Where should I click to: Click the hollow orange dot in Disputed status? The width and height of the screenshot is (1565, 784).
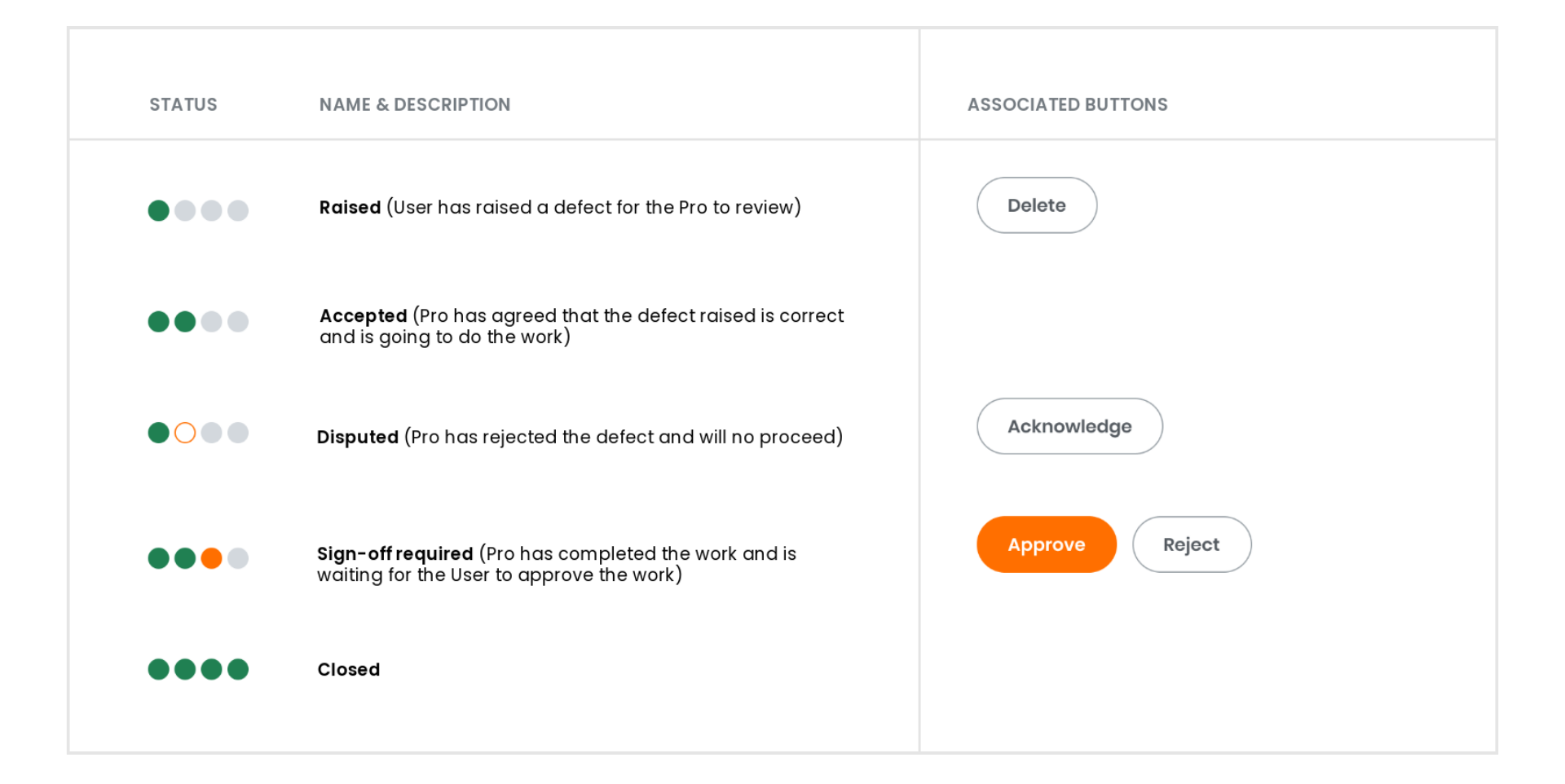185,433
